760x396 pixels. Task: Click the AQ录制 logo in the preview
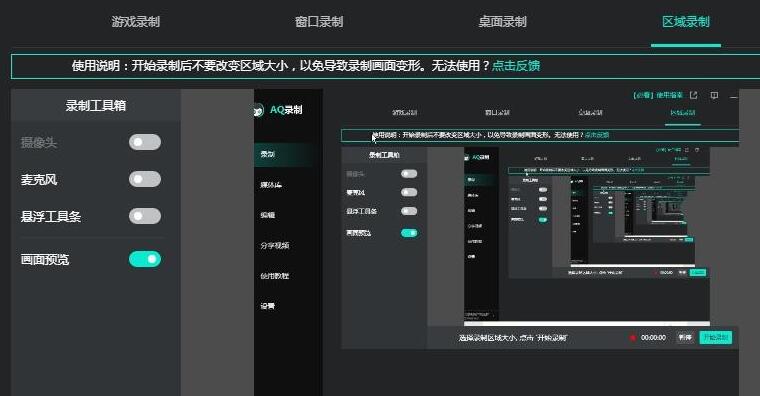tap(279, 110)
